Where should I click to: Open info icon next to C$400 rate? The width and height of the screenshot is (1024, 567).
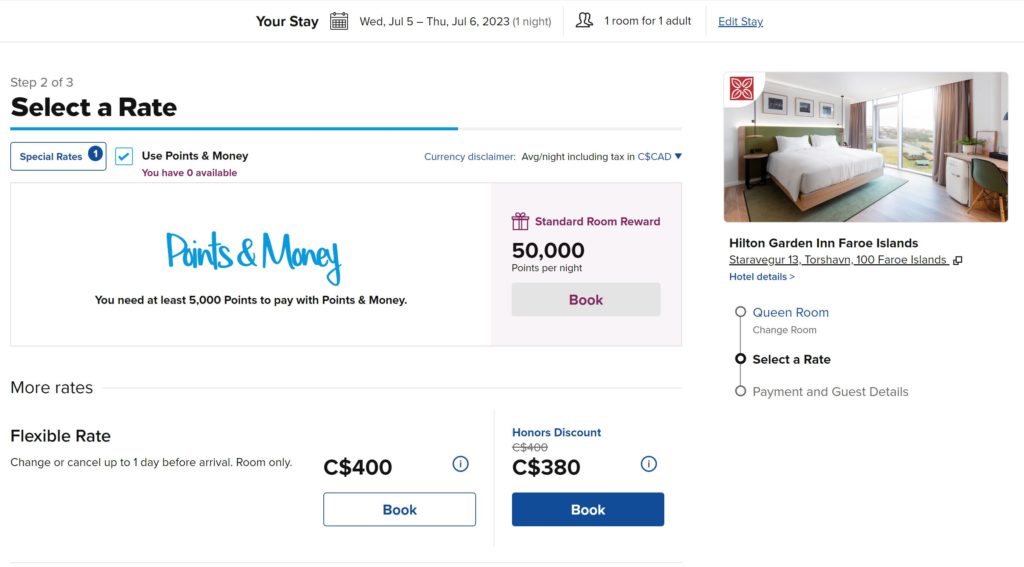(460, 464)
